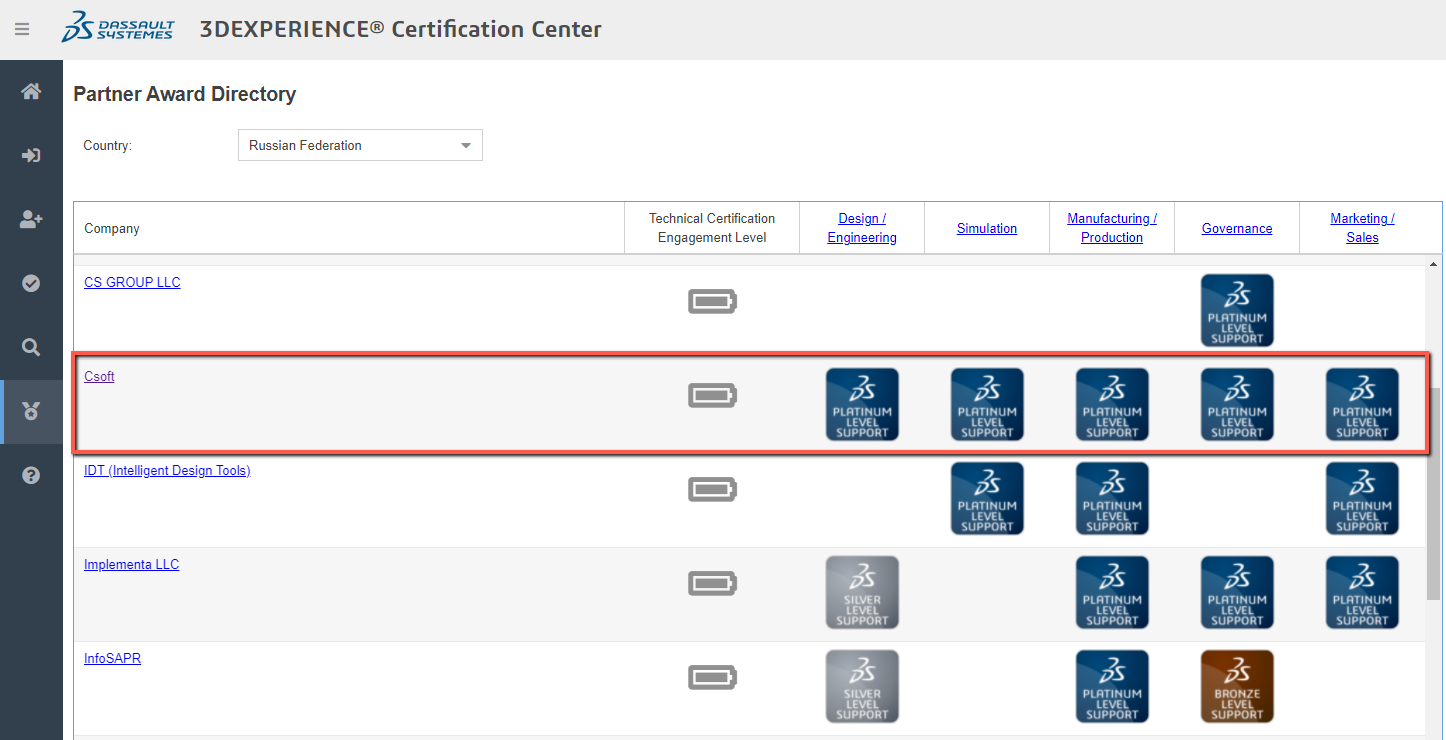This screenshot has height=740, width=1446.
Task: Open the Csoft company link
Action: coord(99,376)
